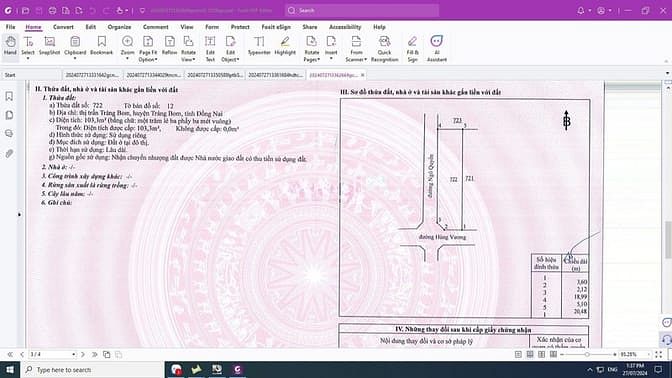Screen dimensions: 672x378
Task: Switch to single page view mode
Action: [x=518, y=354]
